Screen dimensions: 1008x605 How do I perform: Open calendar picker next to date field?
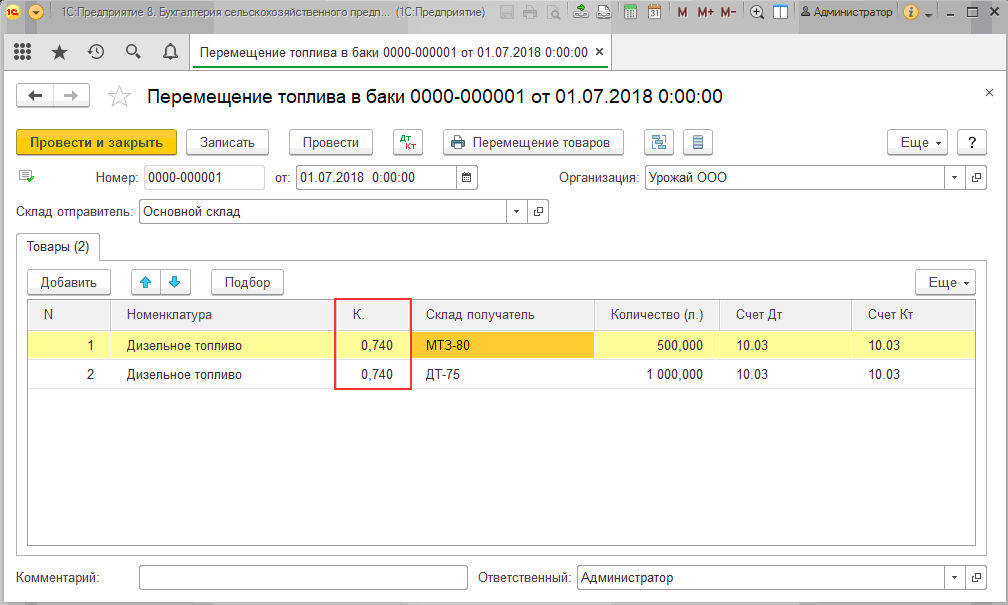466,178
